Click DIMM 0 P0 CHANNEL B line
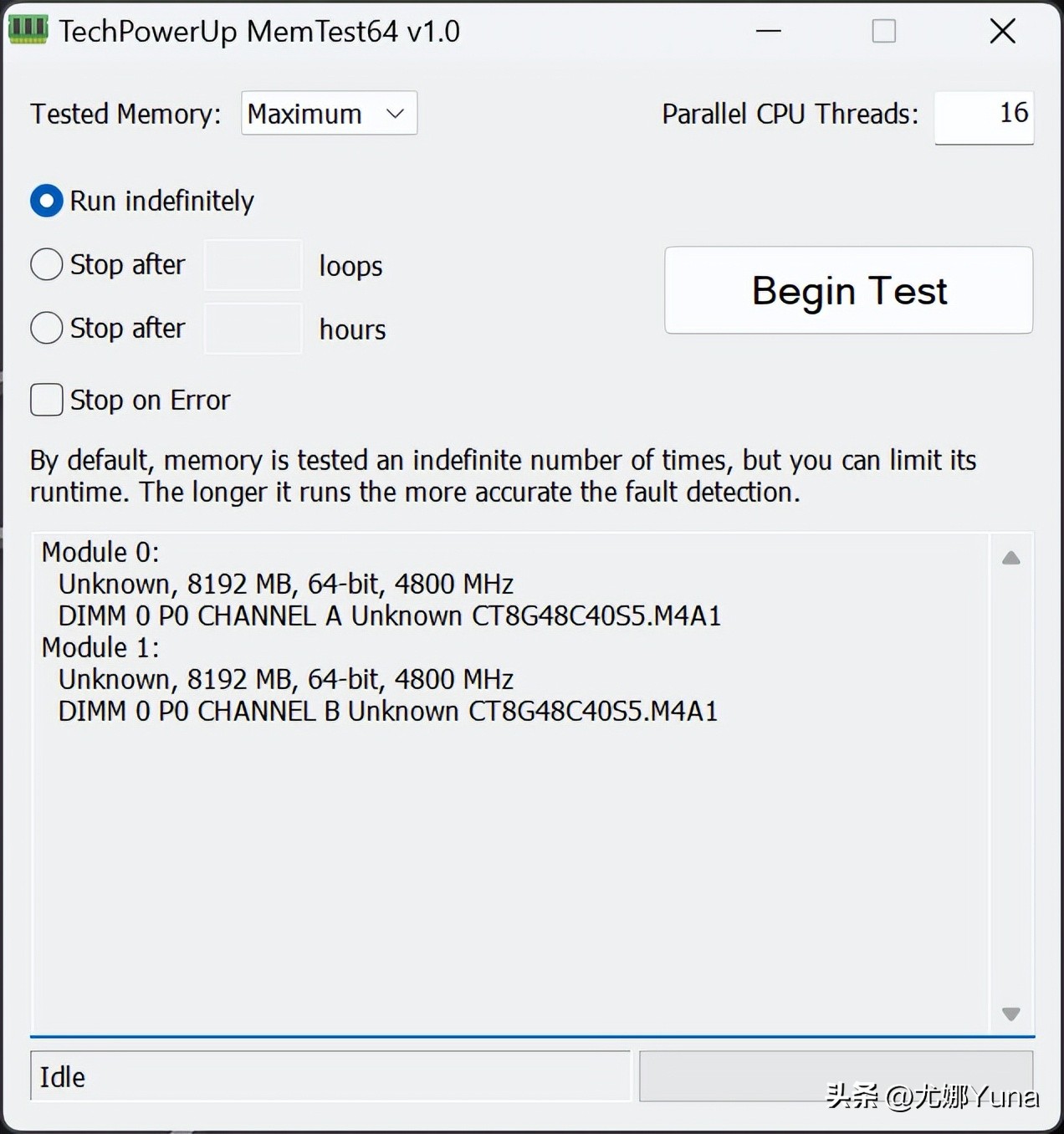The height and width of the screenshot is (1134, 1064). point(387,711)
